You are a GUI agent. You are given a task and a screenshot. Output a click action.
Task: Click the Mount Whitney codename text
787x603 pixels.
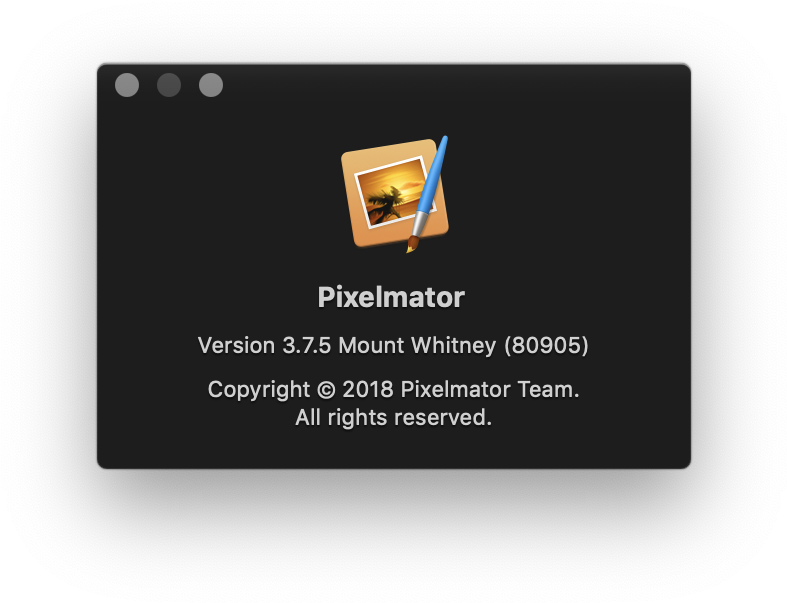point(417,345)
